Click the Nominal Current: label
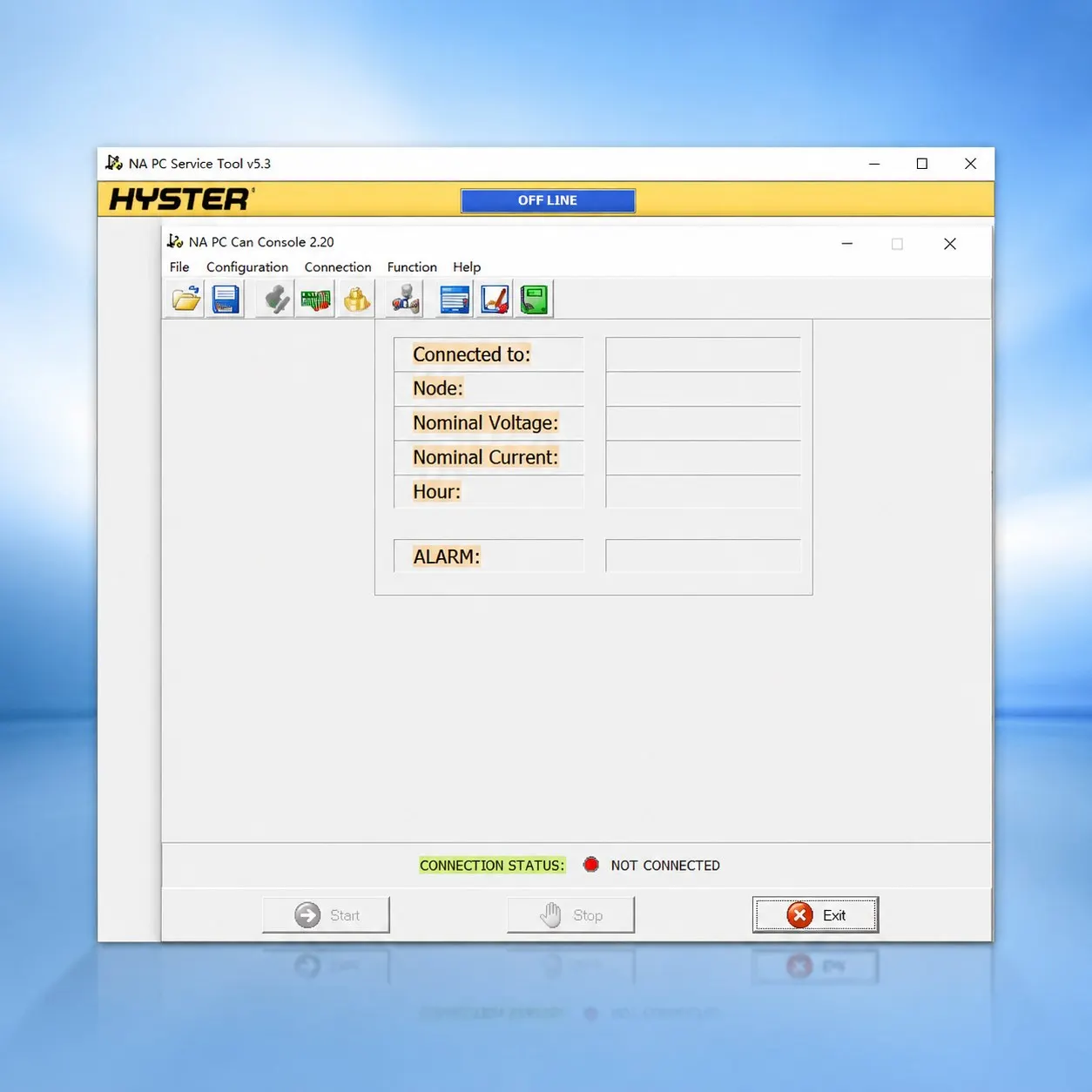Image resolution: width=1092 pixels, height=1092 pixels. (485, 457)
